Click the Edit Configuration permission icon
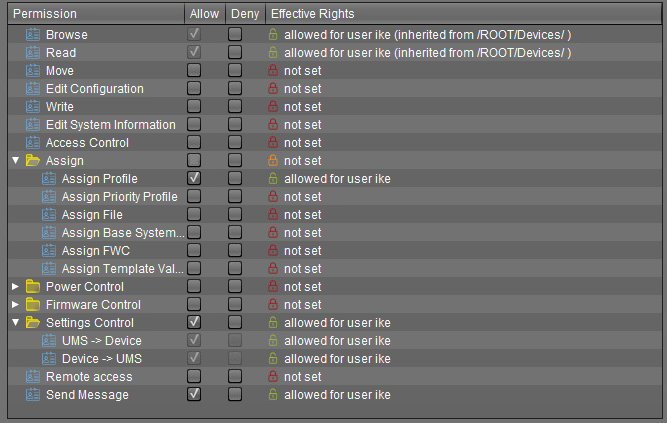 32,89
